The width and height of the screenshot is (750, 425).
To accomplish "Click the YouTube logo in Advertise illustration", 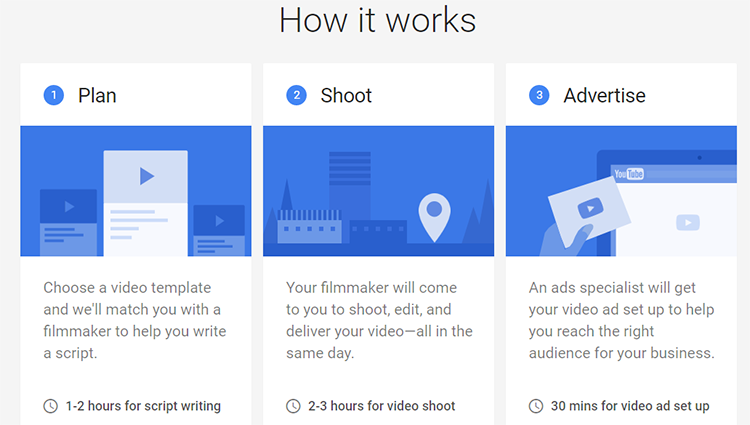I will click(628, 174).
